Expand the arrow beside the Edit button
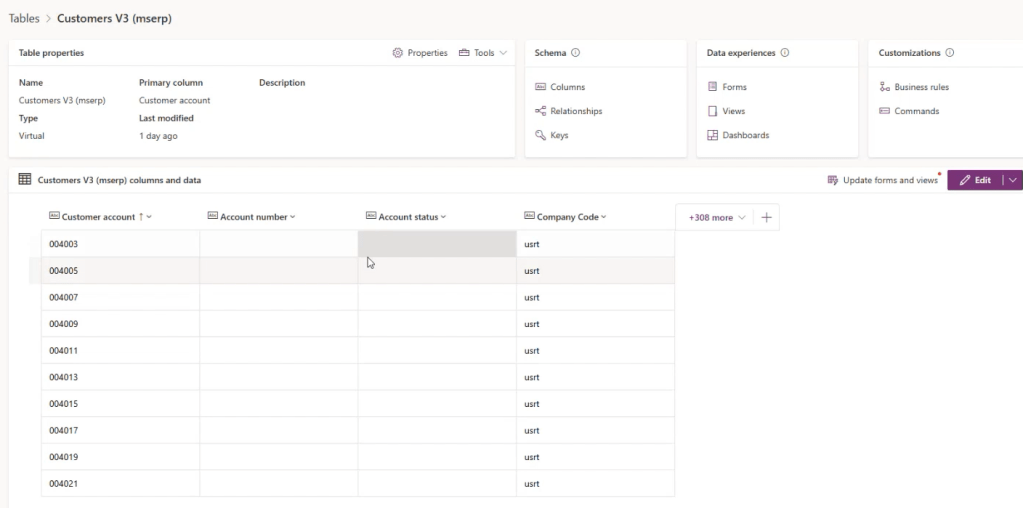Screen dimensions: 1023x508 tap(1014, 180)
